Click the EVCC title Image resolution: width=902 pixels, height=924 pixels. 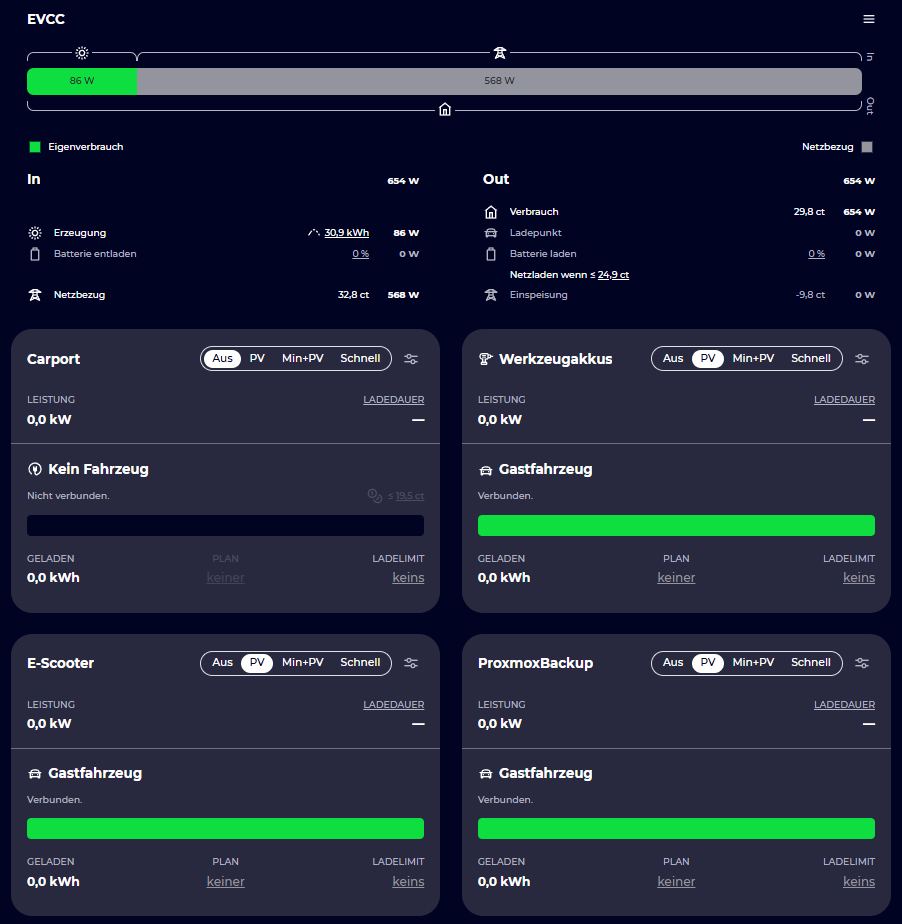tap(46, 19)
